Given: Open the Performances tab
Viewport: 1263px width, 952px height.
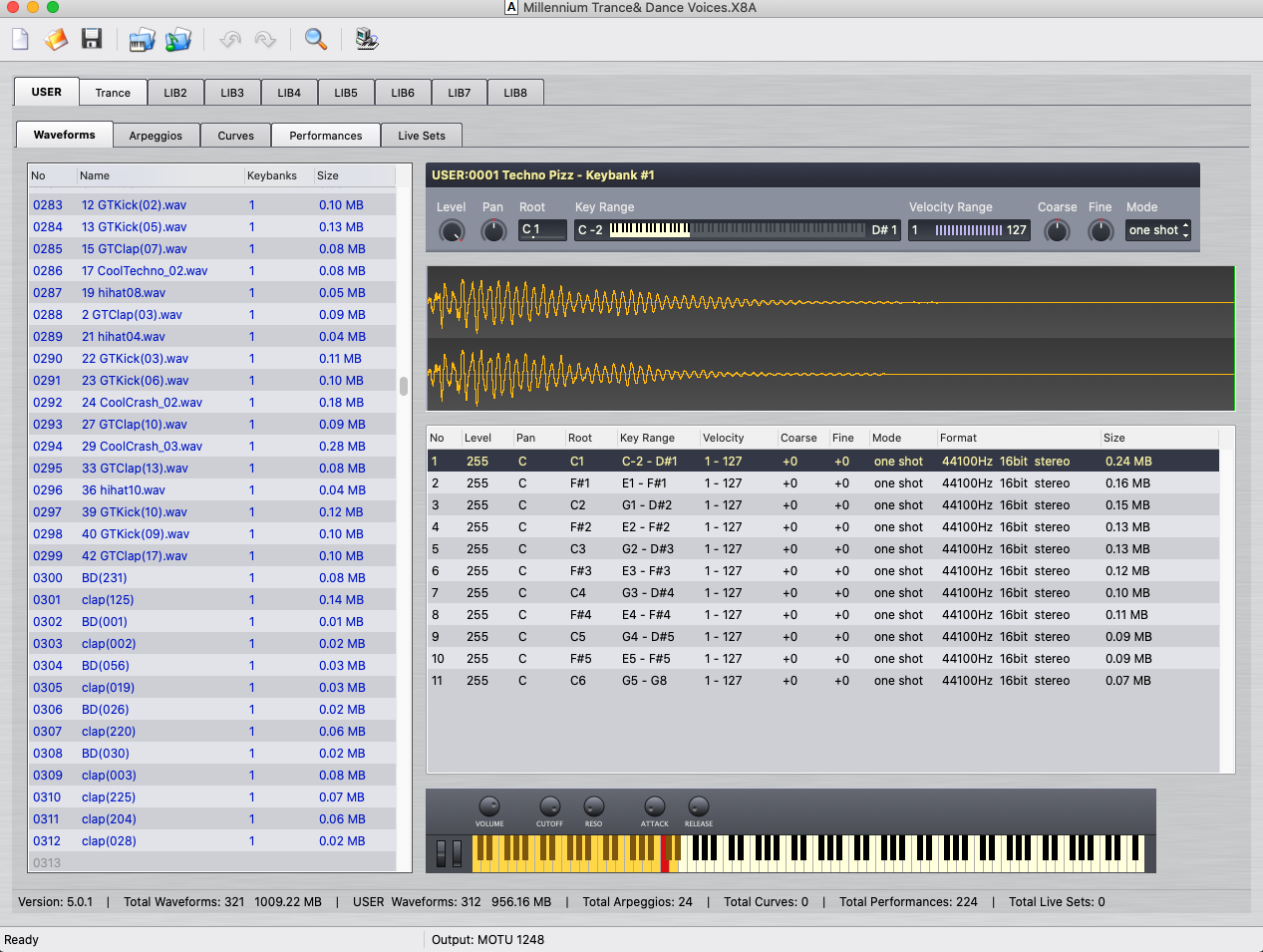Looking at the screenshot, I should (x=325, y=136).
